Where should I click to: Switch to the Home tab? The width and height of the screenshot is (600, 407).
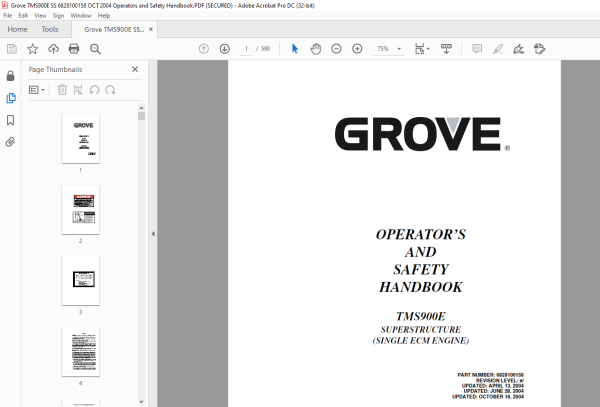[x=17, y=29]
